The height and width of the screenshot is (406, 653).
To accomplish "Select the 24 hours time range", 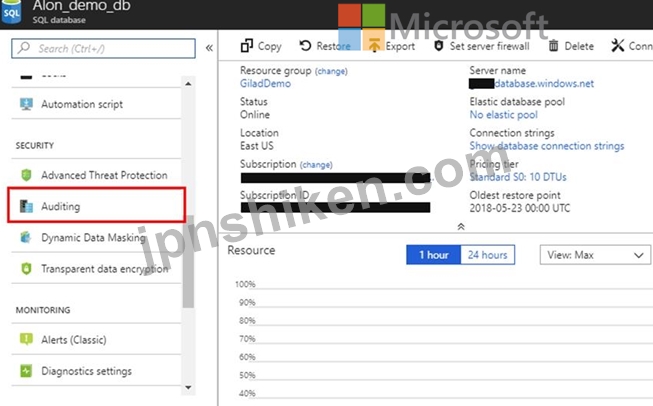I will (x=488, y=255).
